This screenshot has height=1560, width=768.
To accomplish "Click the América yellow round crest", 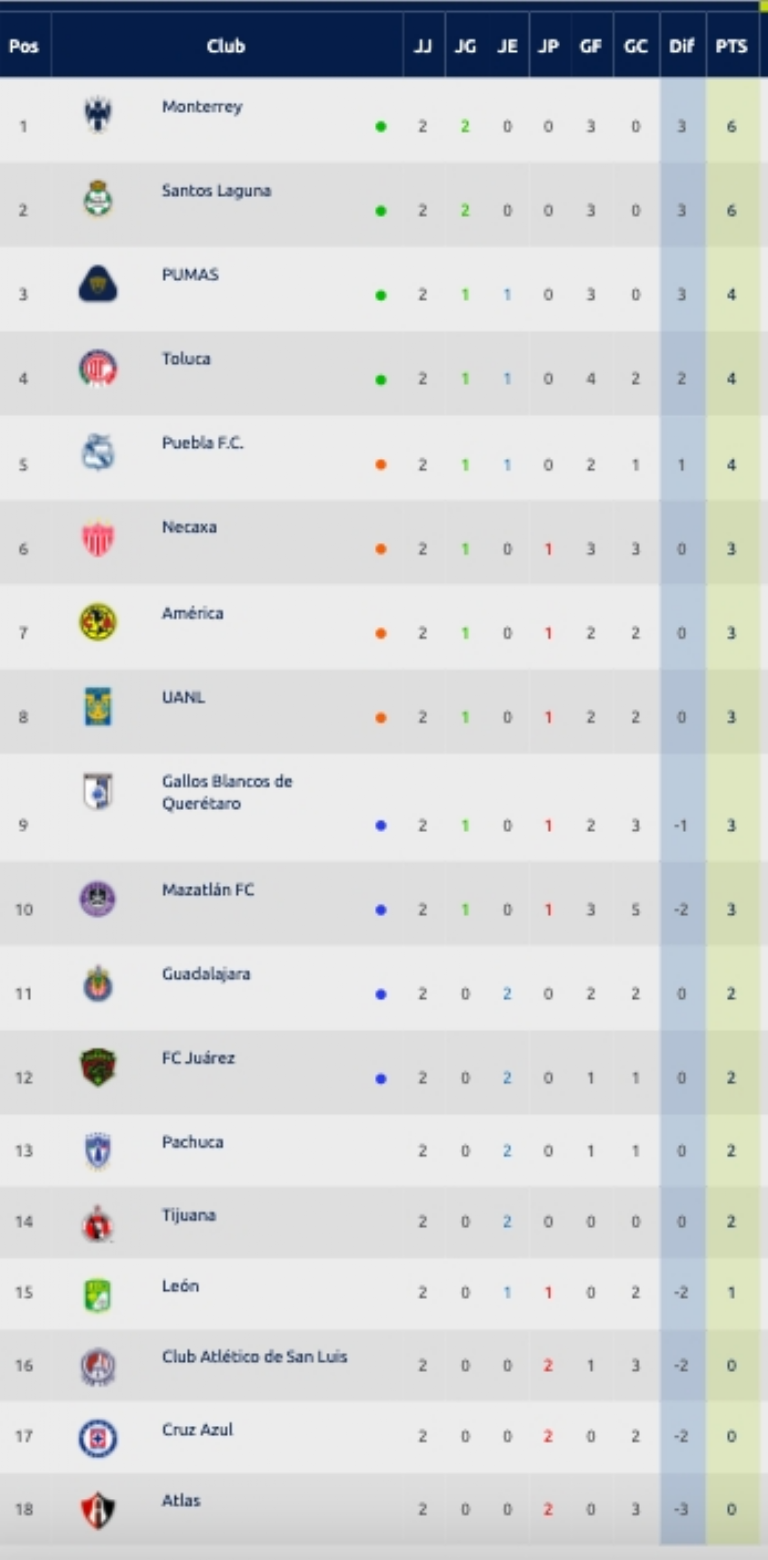I will point(98,622).
